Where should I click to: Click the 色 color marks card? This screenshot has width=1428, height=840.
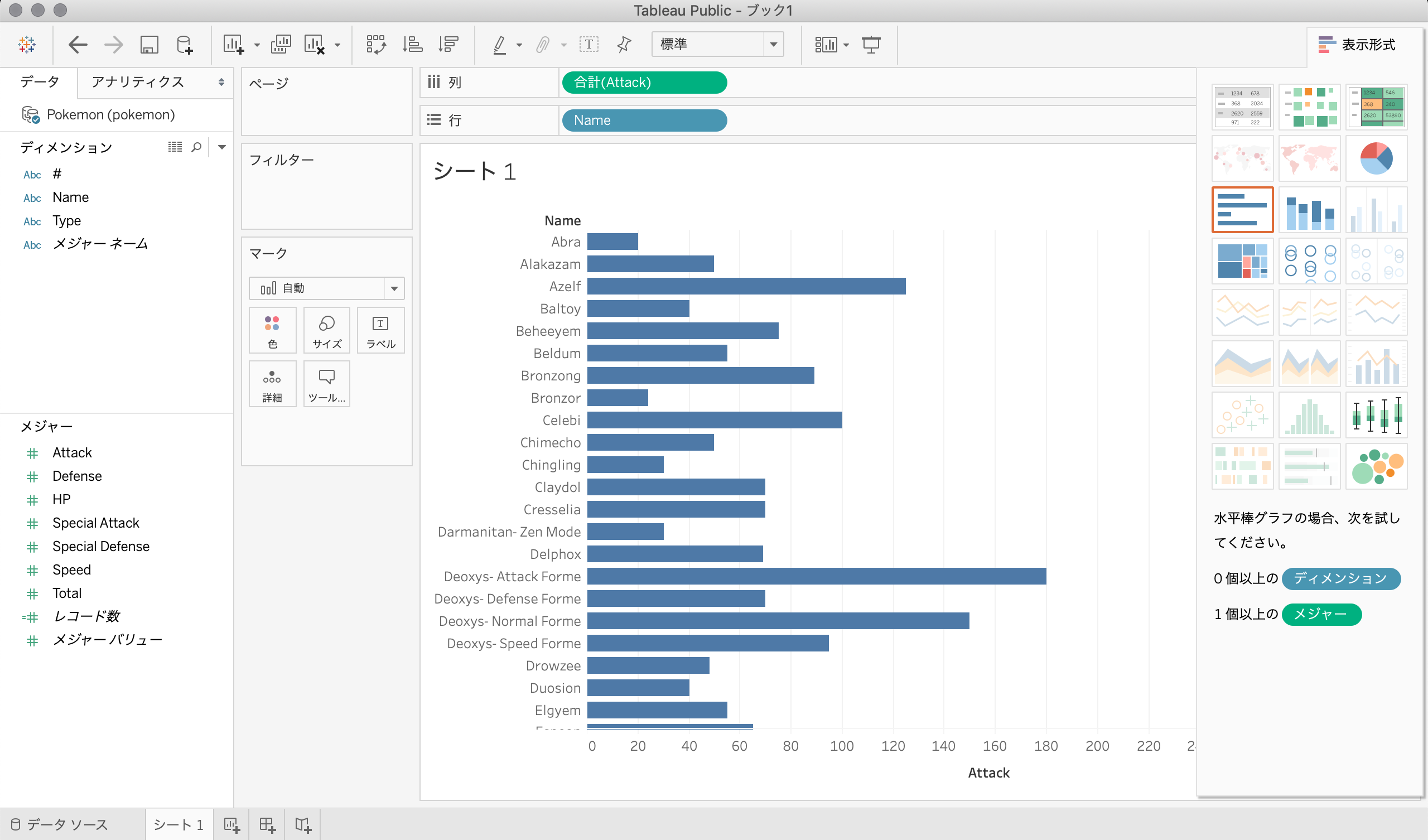click(x=272, y=330)
